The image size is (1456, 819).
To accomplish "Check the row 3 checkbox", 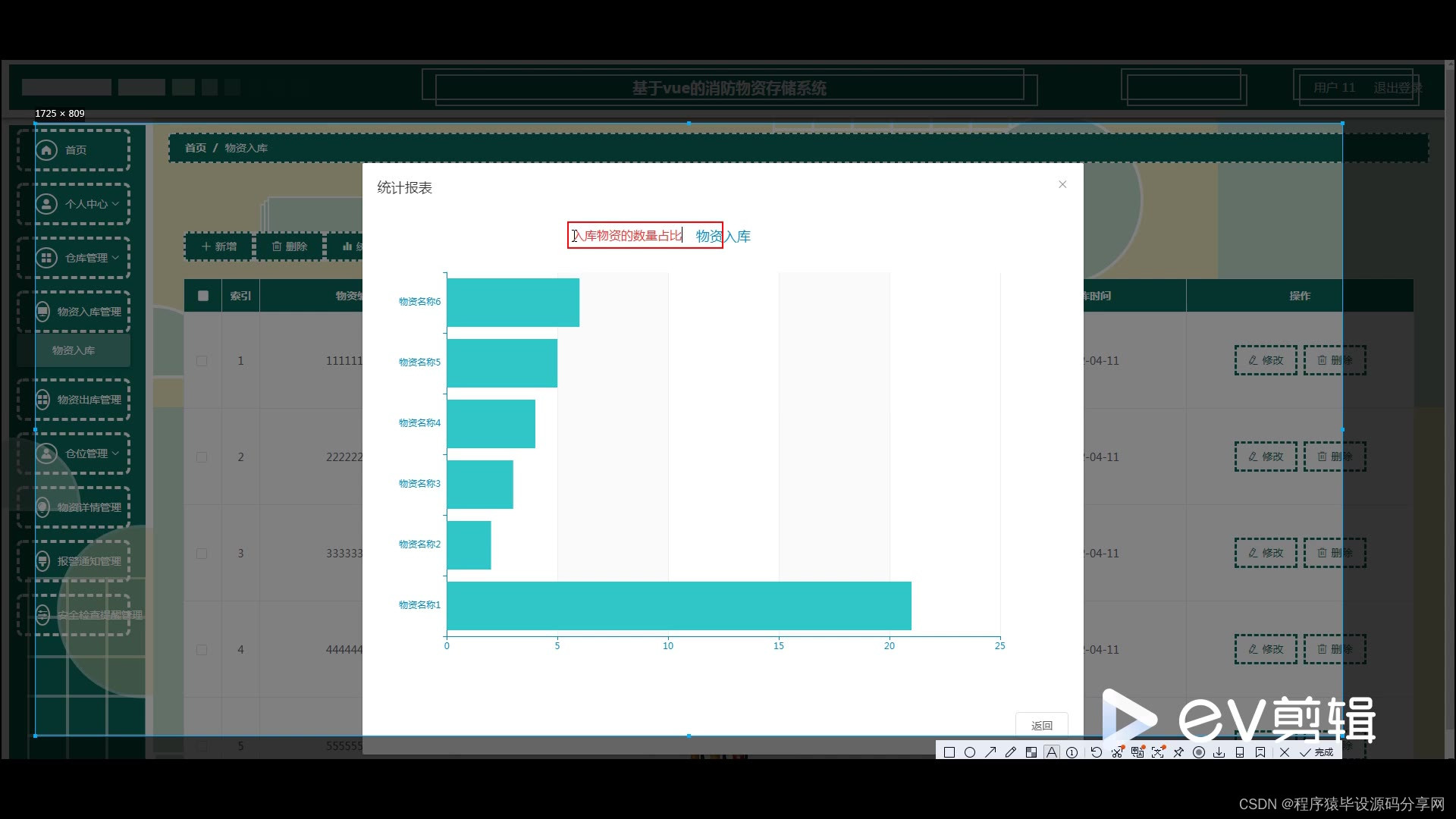I will (x=202, y=554).
